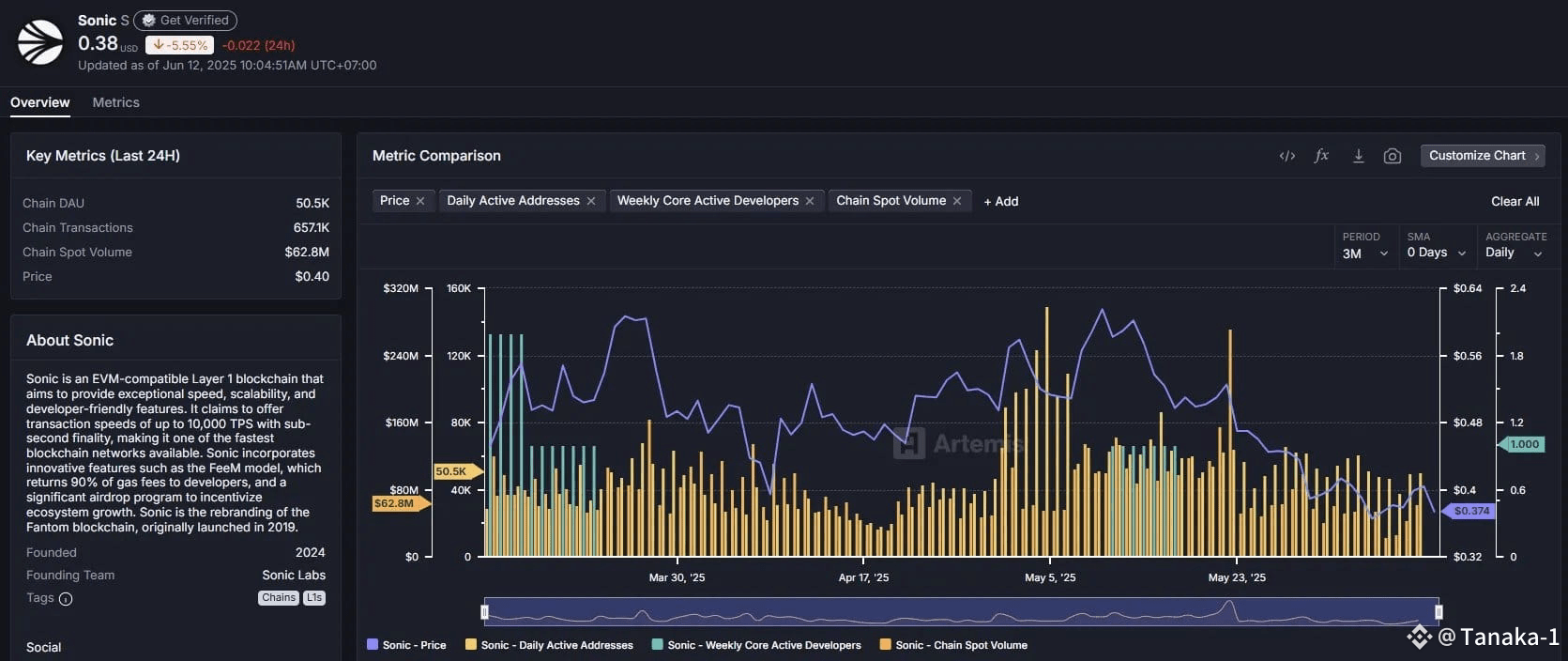
Task: Expand the Customize Chart panel
Action: tap(1484, 156)
